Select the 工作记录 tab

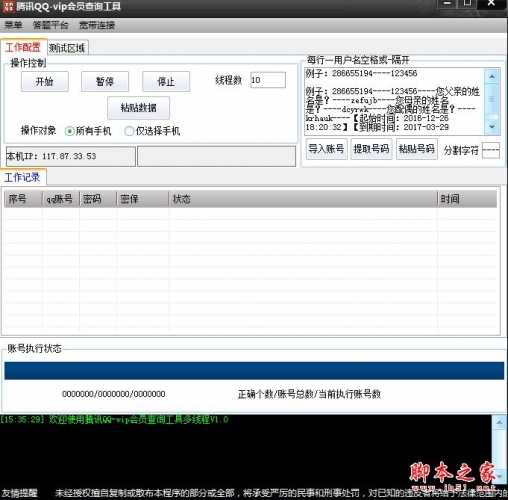[x=23, y=177]
